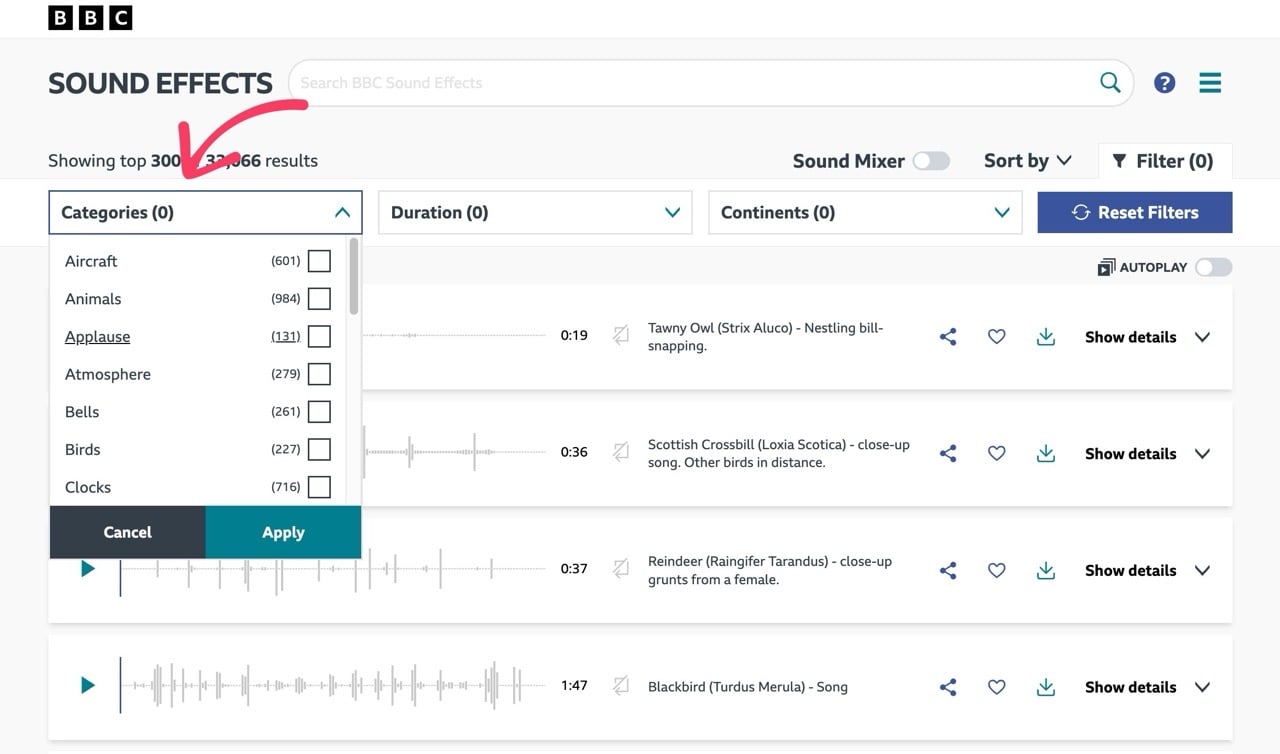Play the Reindeer sound effect
The height and width of the screenshot is (754, 1280).
88,569
